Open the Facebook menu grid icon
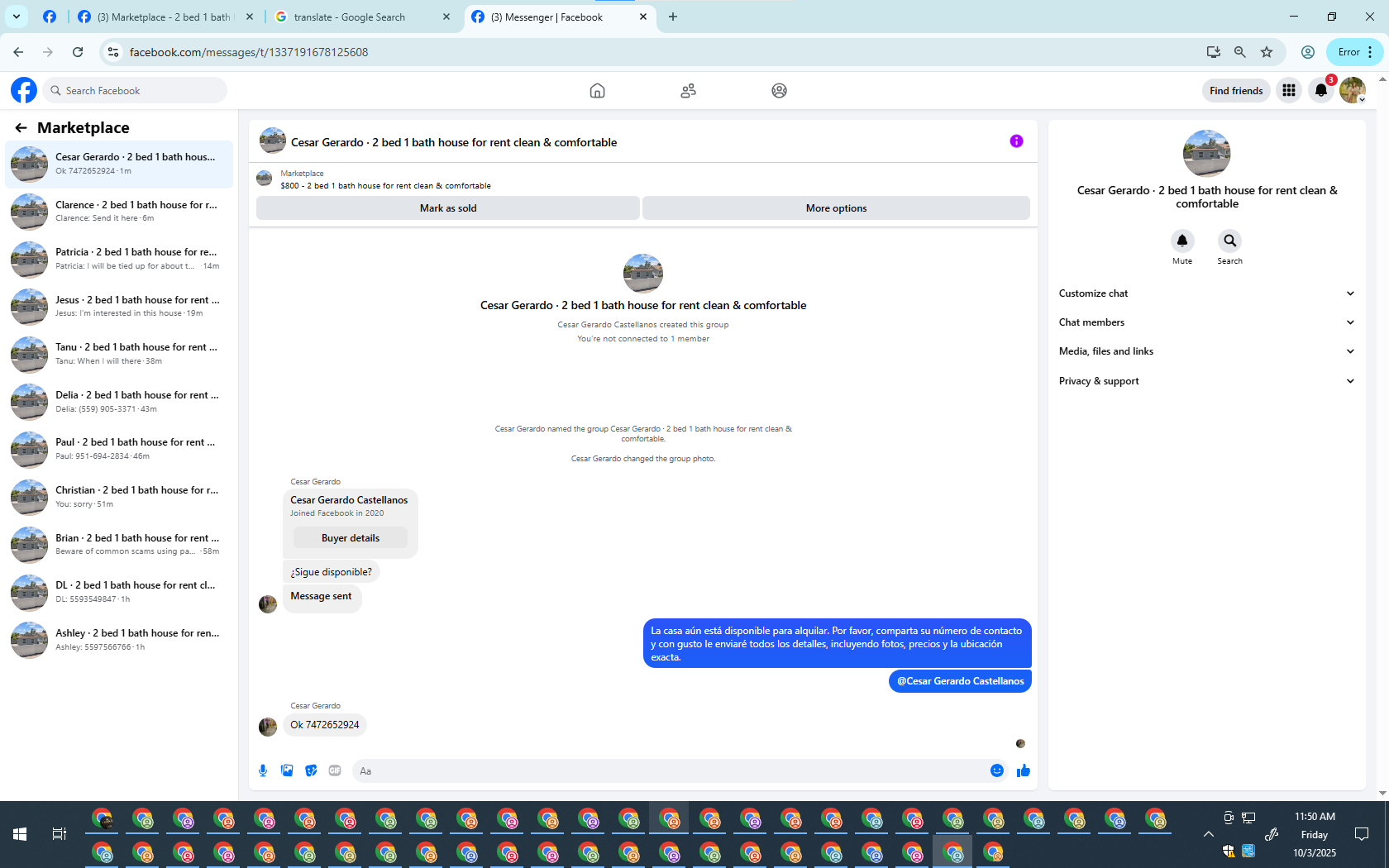Image resolution: width=1389 pixels, height=868 pixels. click(x=1288, y=90)
